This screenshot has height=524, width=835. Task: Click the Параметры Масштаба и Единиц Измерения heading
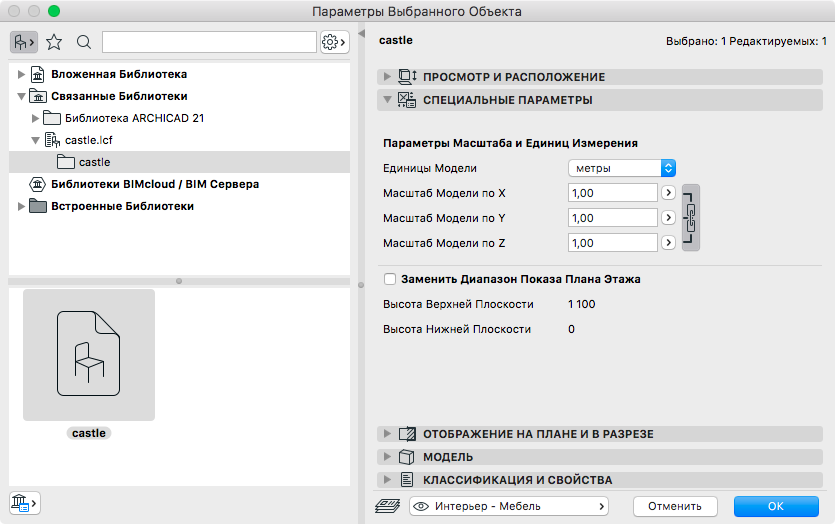click(510, 143)
